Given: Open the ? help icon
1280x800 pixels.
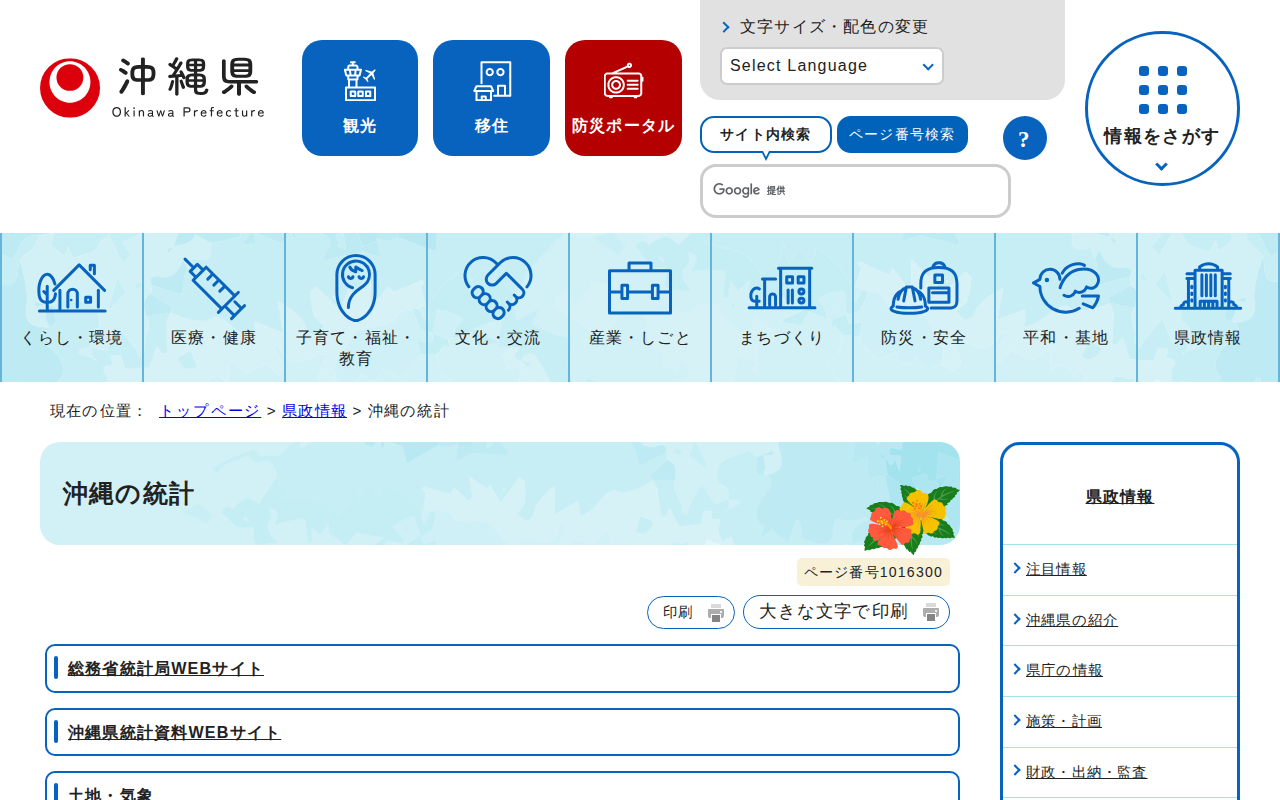Looking at the screenshot, I should (1024, 138).
